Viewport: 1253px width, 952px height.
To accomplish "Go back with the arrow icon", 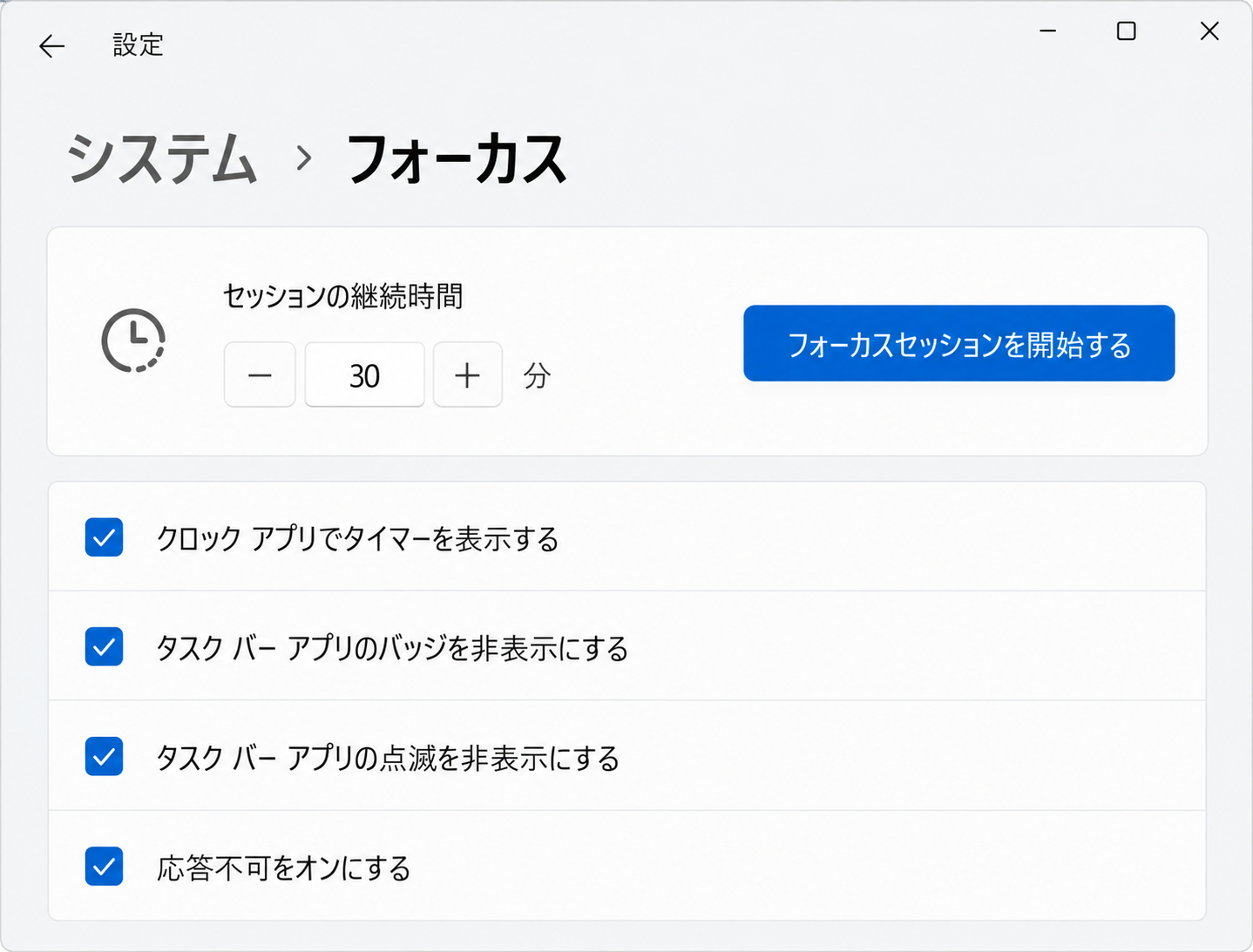I will (x=52, y=46).
